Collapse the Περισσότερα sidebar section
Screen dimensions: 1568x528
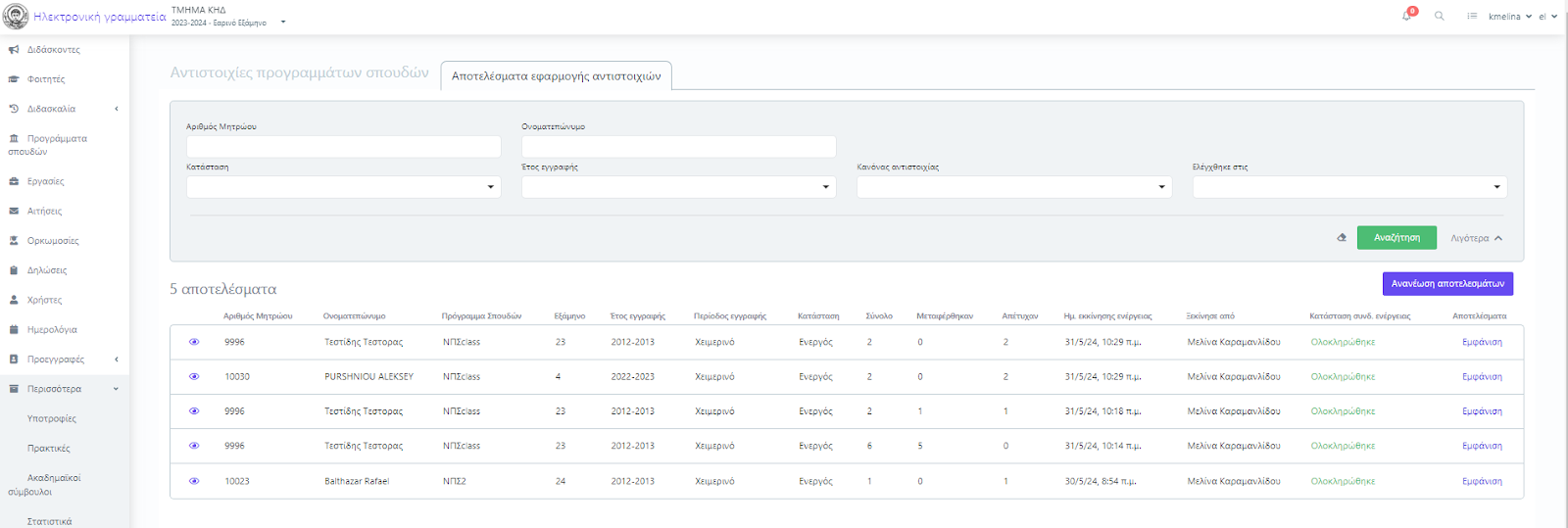117,389
